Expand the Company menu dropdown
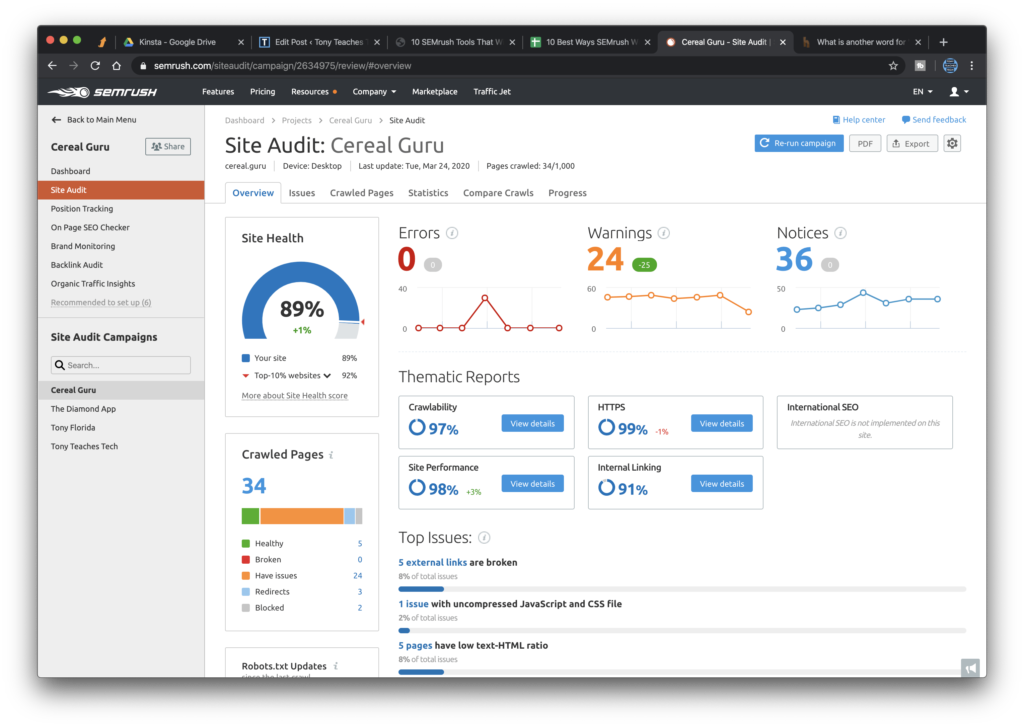 (x=374, y=92)
